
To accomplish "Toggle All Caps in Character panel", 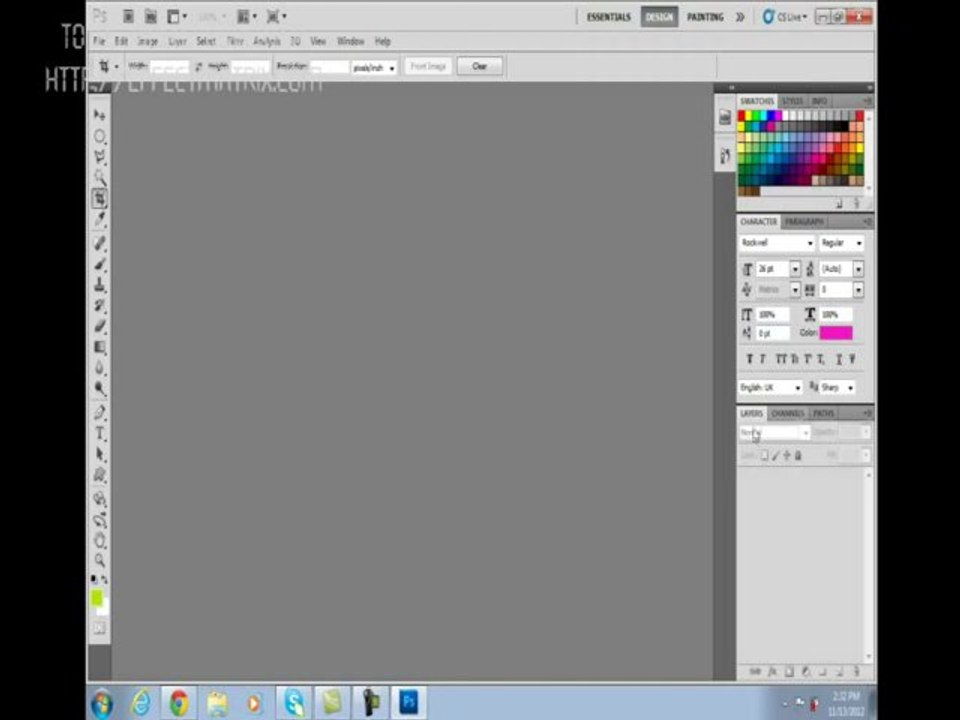I will click(x=781, y=359).
